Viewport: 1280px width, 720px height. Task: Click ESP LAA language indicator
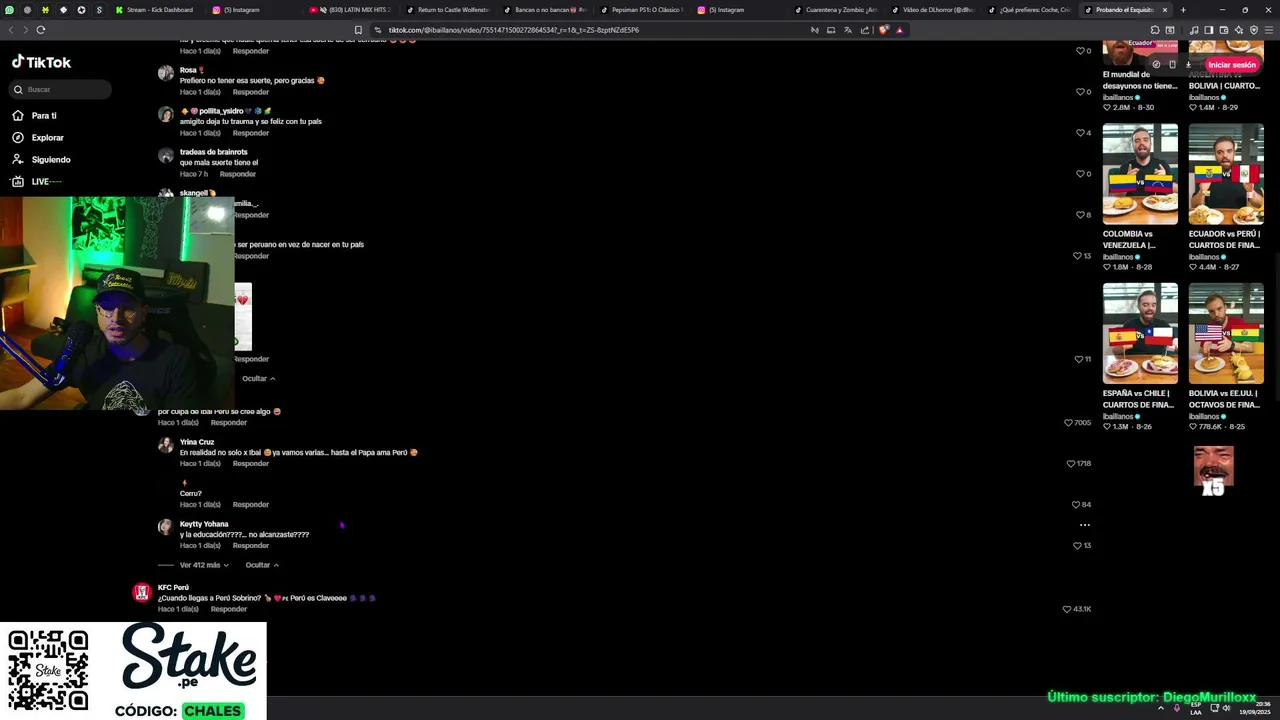coord(1196,708)
